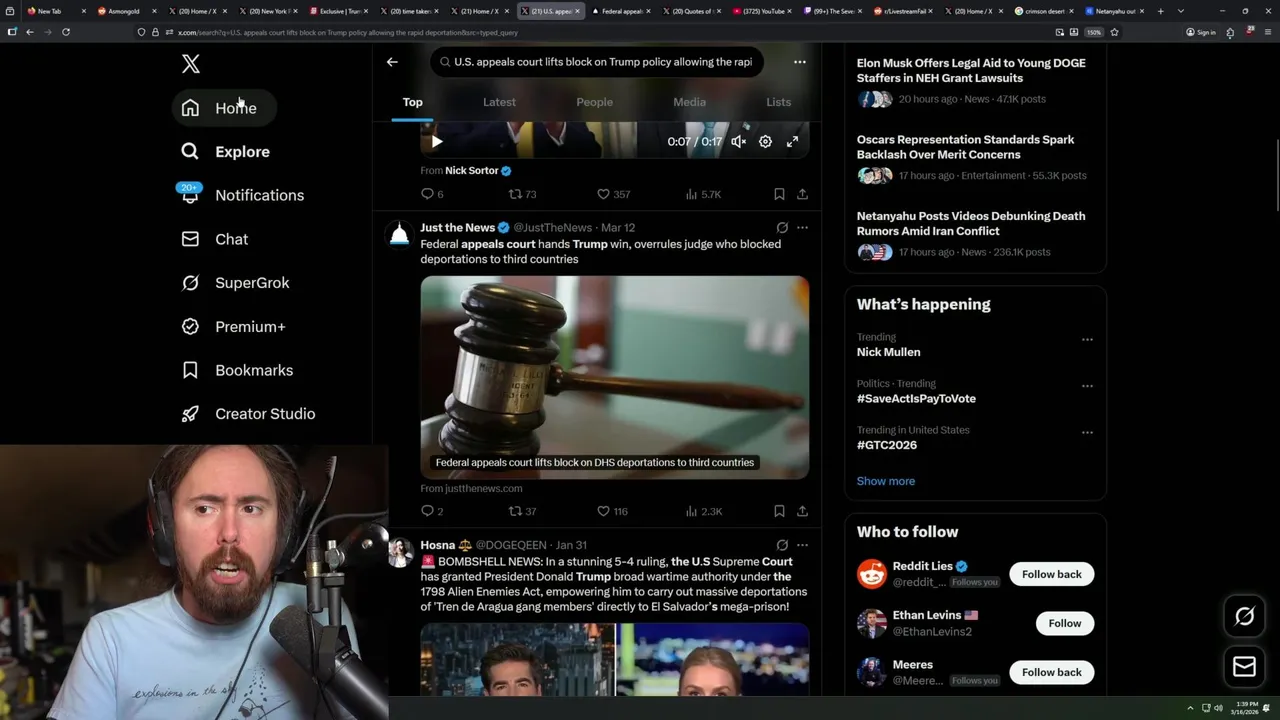The image size is (1280, 720).
Task: Open Explore in the sidebar
Action: point(226,152)
